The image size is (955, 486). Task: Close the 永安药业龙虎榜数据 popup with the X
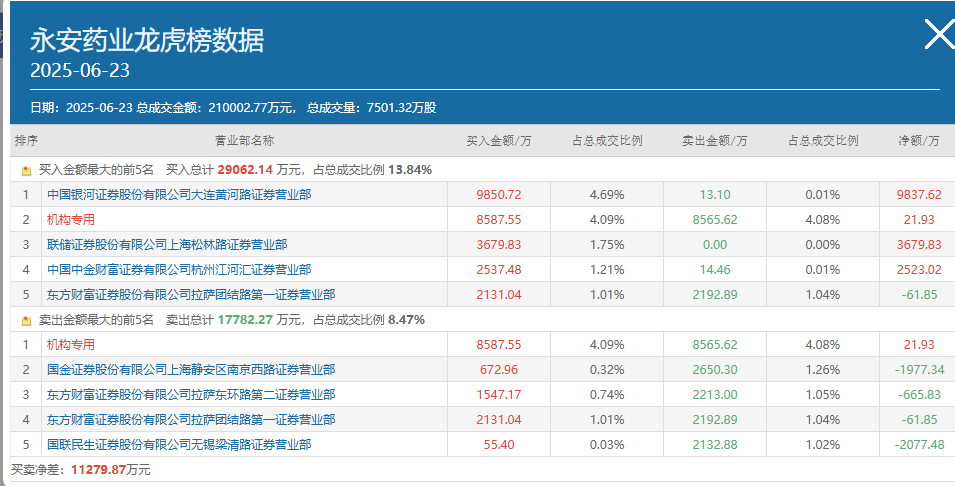click(940, 34)
